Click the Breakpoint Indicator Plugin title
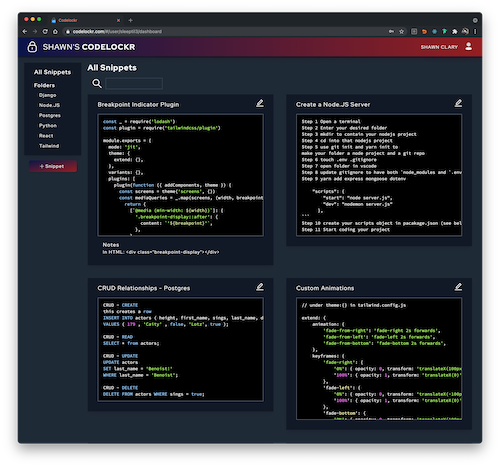Screen dimensions: 500x467 [x=138, y=105]
